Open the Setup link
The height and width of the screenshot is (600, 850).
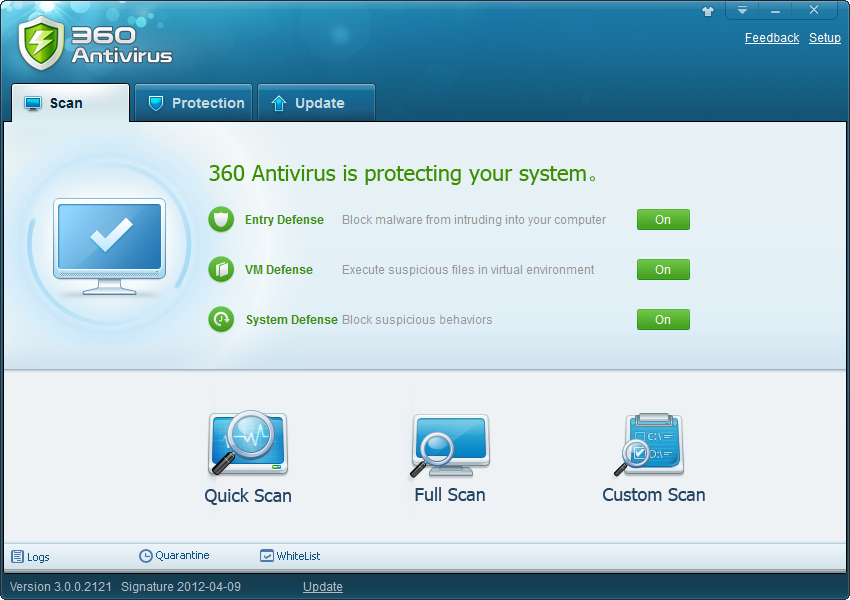[824, 38]
